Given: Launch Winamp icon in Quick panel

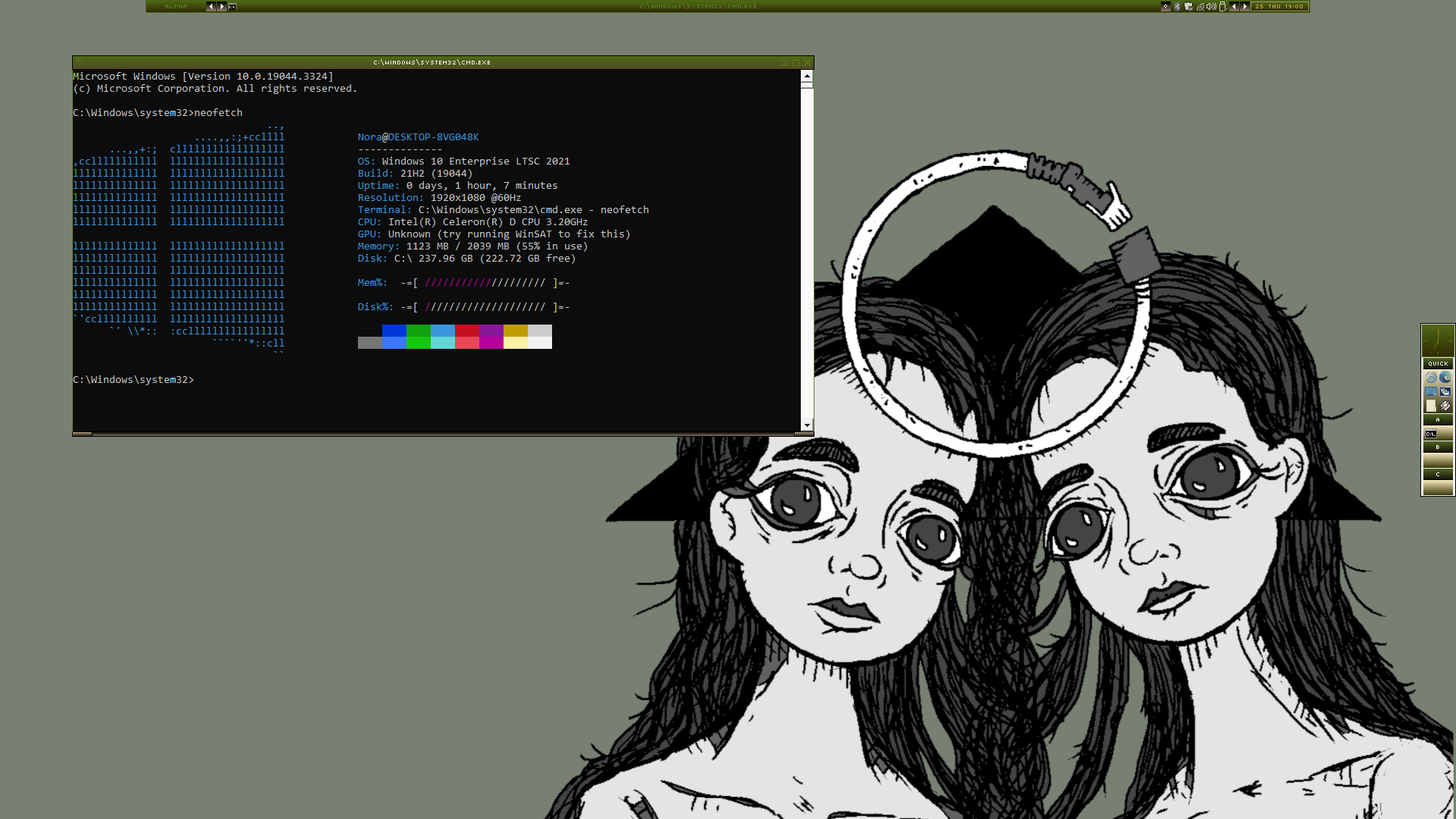Looking at the screenshot, I should (x=1445, y=406).
